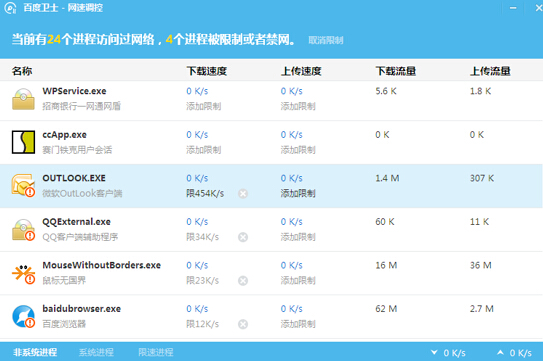Image resolution: width=543 pixels, height=361 pixels.
Task: Click the 1.8 K upload traffic value
Action: (481, 91)
